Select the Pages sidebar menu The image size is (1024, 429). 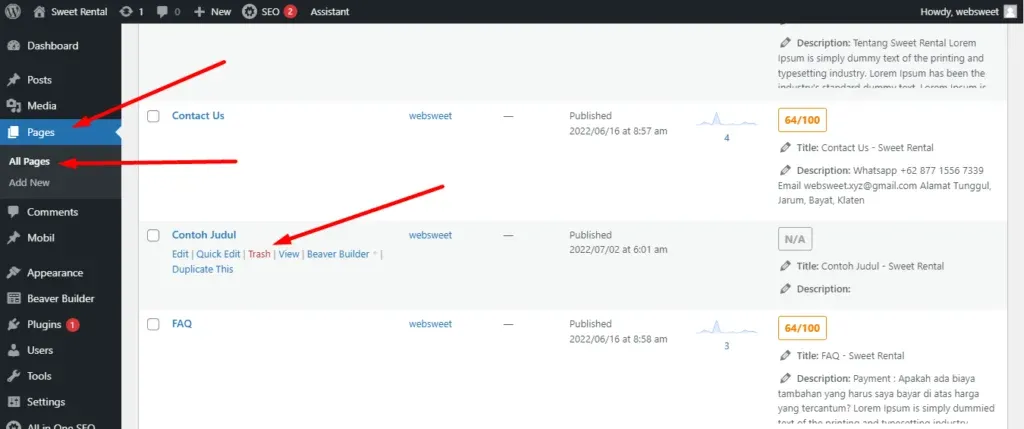[x=60, y=132]
